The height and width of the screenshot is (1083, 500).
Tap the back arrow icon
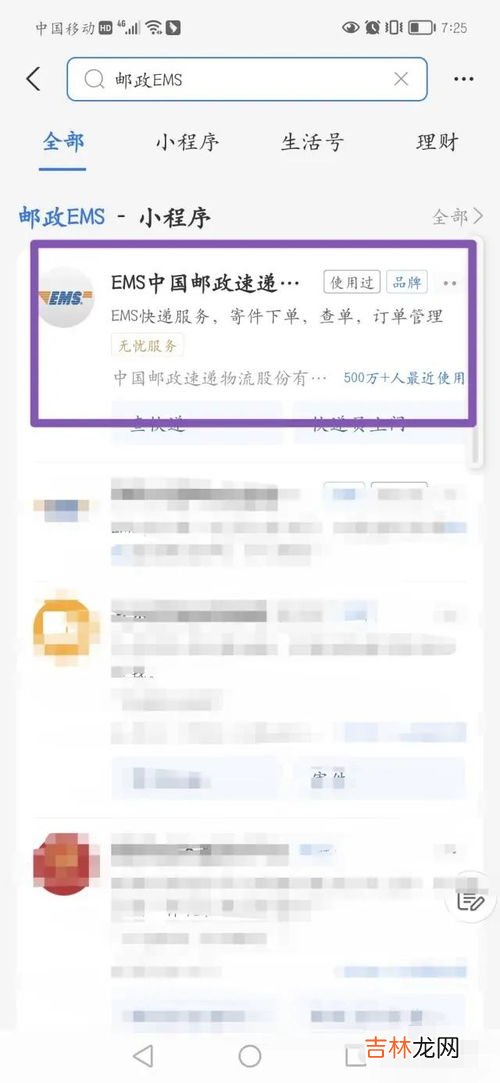[x=33, y=79]
